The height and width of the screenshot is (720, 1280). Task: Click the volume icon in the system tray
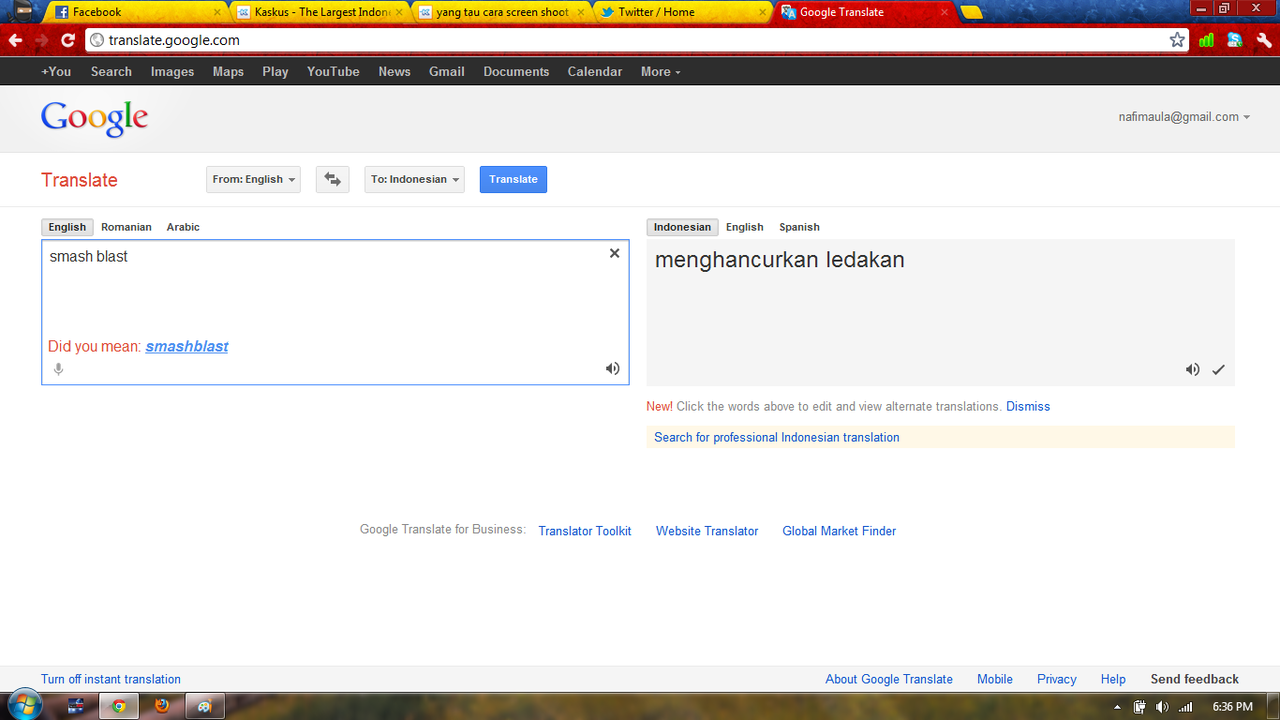1162,707
